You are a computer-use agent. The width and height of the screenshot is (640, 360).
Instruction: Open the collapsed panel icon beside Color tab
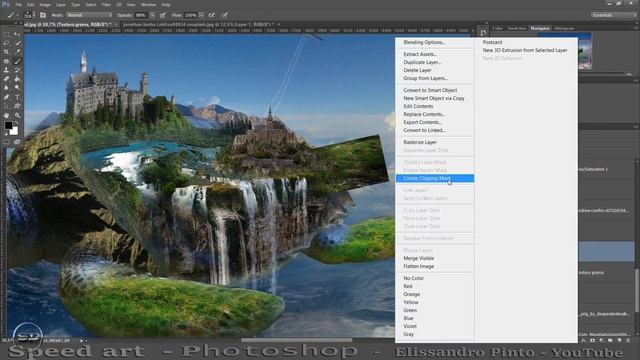click(x=483, y=32)
